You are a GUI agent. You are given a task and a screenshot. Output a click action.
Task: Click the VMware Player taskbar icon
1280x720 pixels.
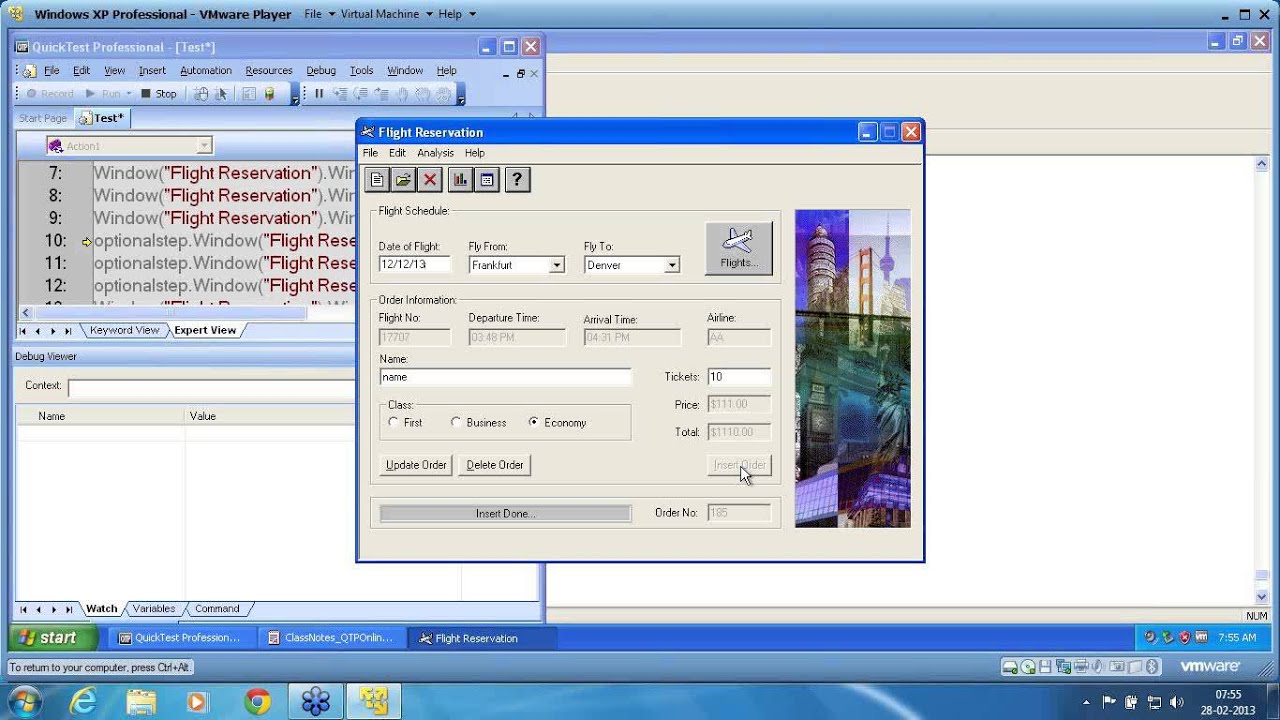point(374,702)
